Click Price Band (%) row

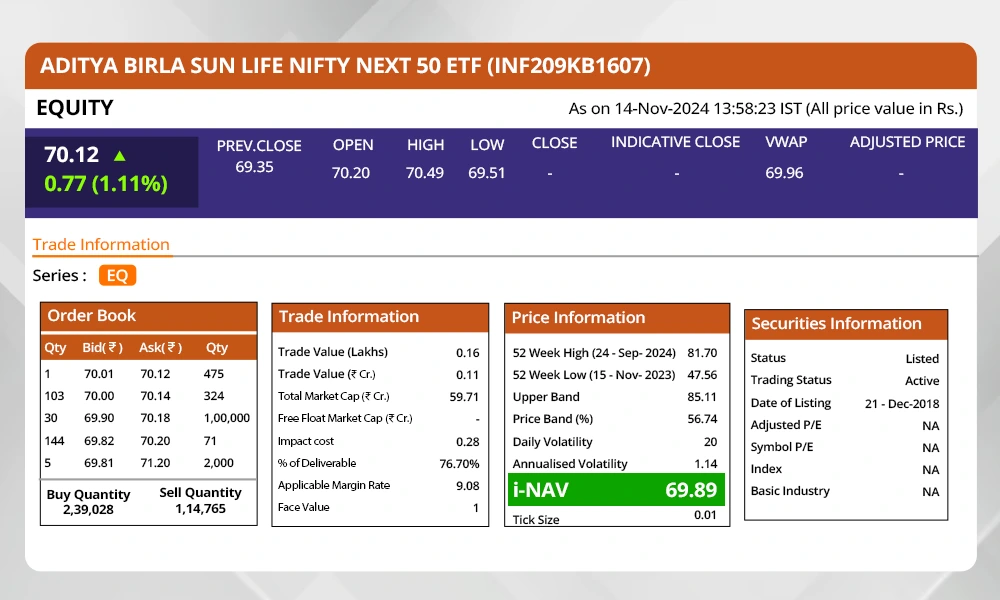coord(615,419)
